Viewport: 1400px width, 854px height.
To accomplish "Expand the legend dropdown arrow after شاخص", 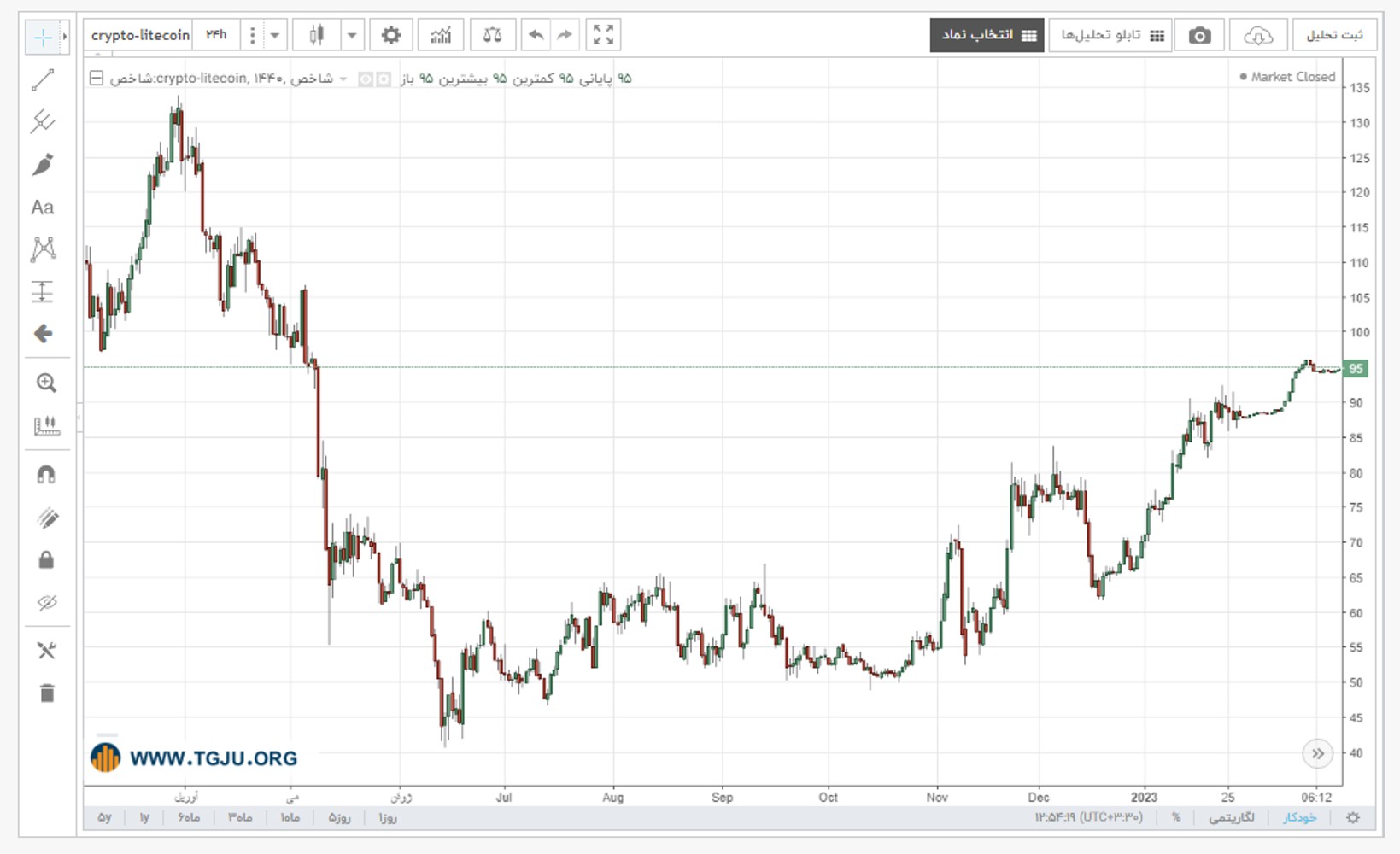I will [343, 79].
